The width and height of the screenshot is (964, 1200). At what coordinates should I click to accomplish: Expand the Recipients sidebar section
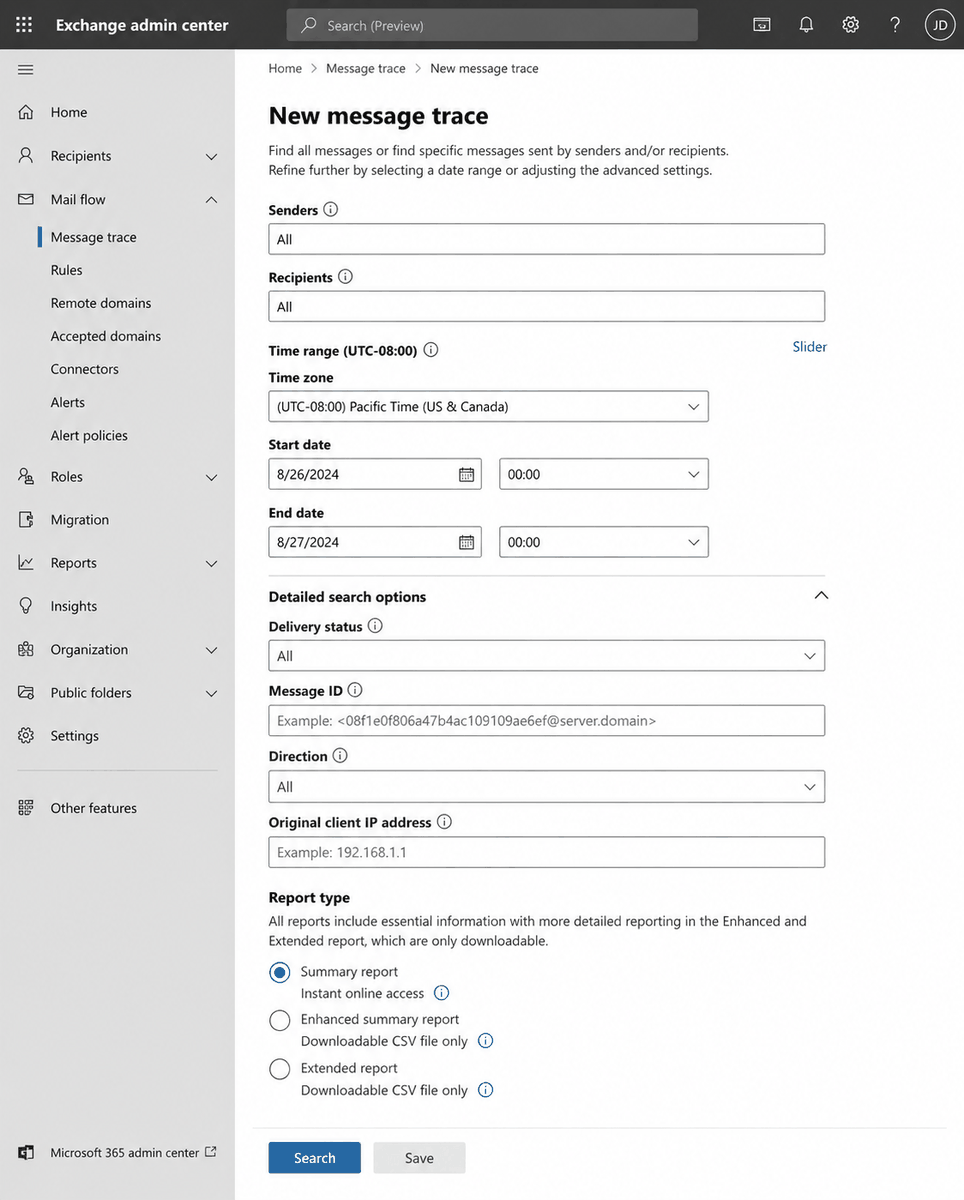pos(211,156)
